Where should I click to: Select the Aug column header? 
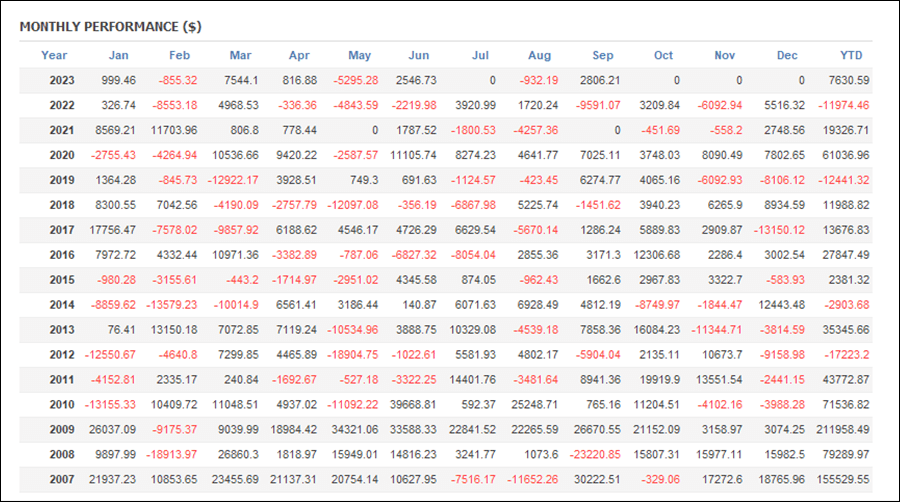point(540,56)
